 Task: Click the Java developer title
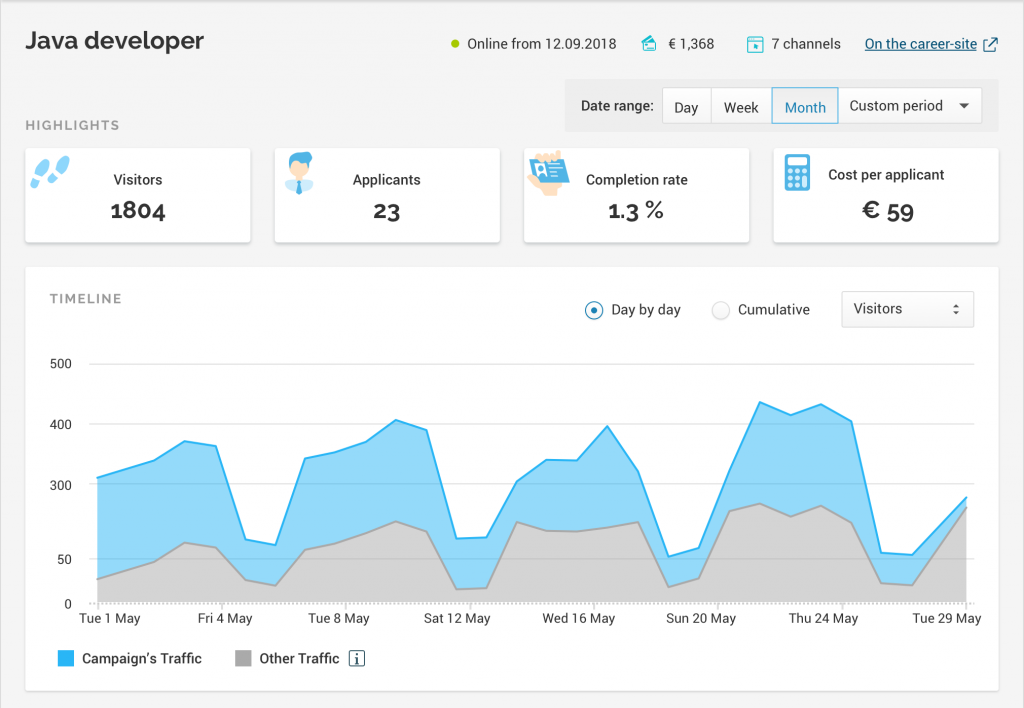click(114, 41)
